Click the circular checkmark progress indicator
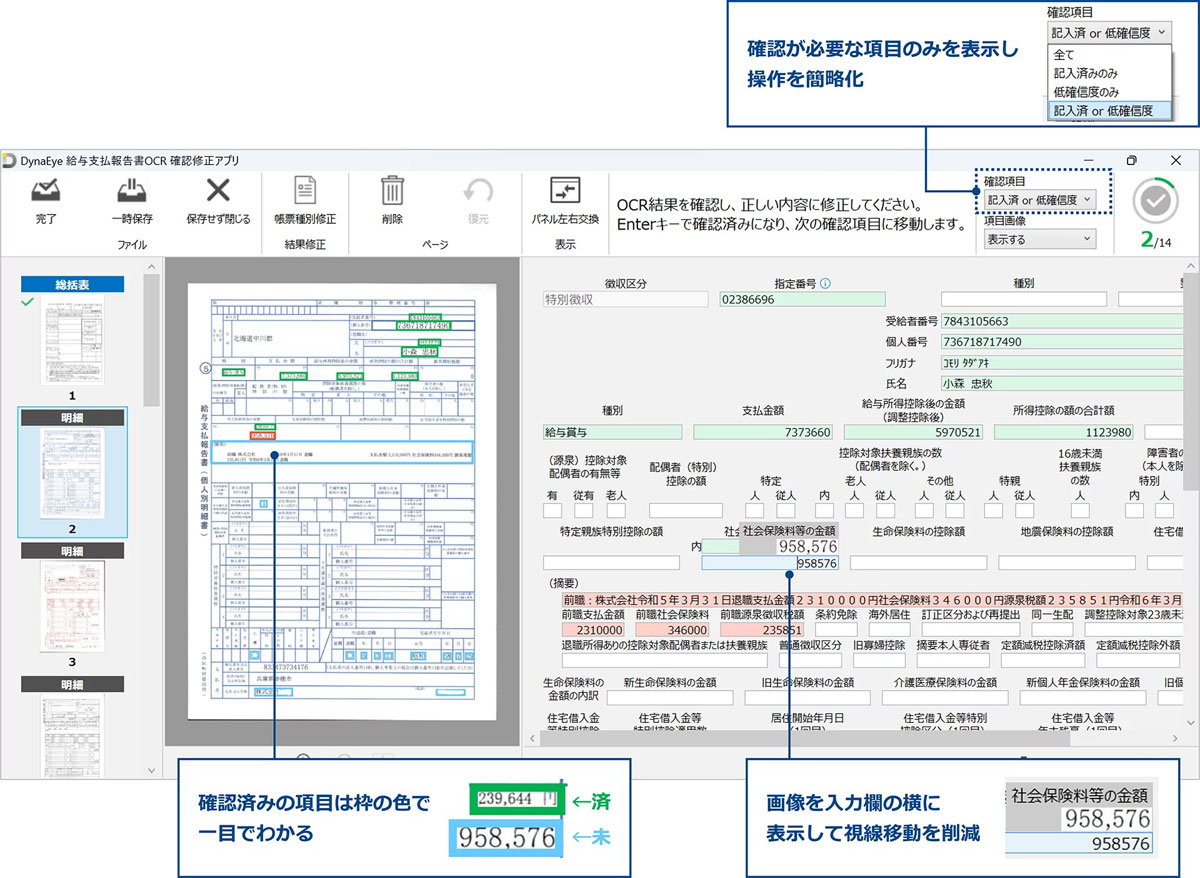The height and width of the screenshot is (878, 1200). click(1155, 202)
